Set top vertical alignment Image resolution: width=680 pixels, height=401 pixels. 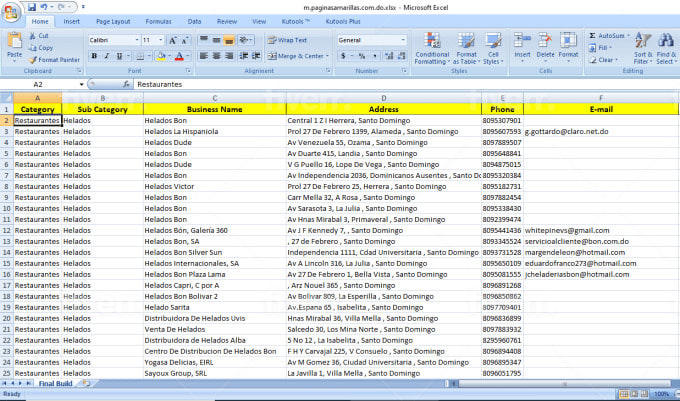tap(203, 40)
